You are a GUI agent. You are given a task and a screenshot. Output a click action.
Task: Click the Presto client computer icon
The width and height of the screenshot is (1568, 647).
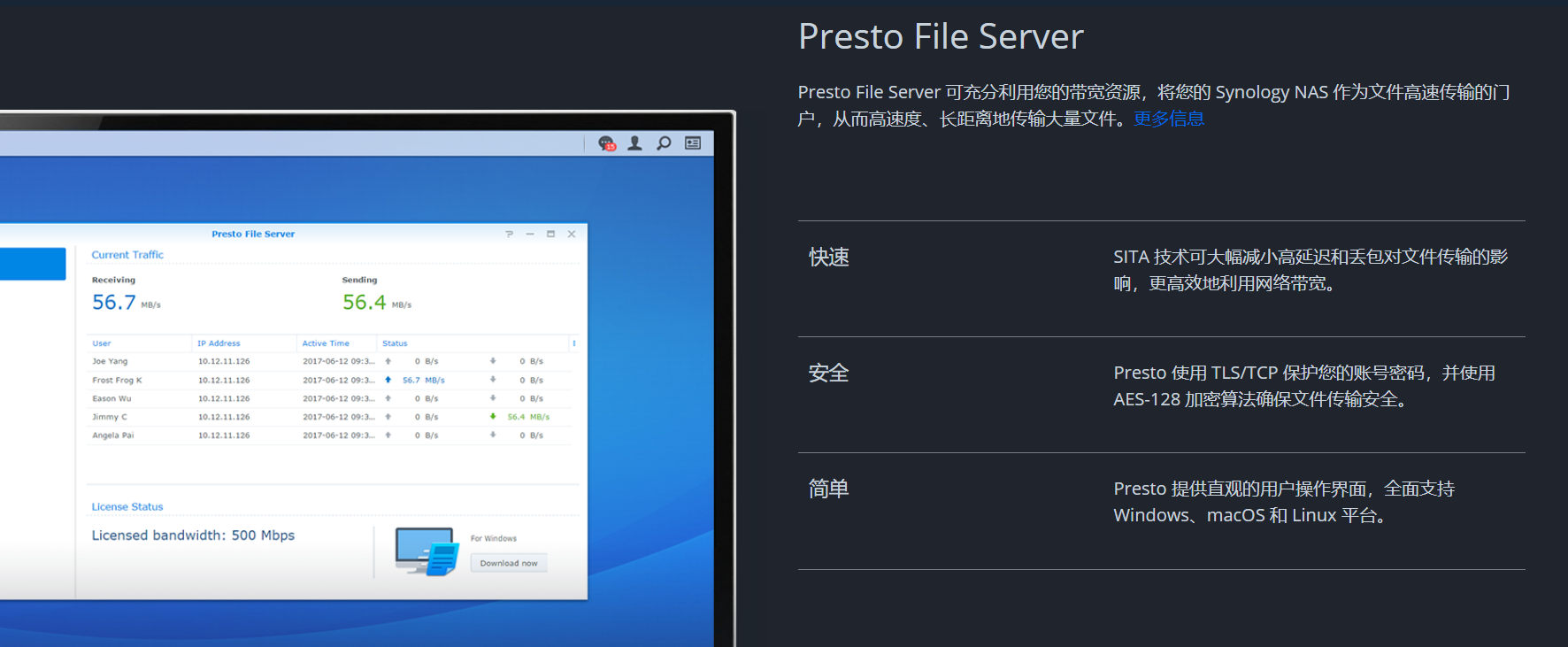pos(427,551)
